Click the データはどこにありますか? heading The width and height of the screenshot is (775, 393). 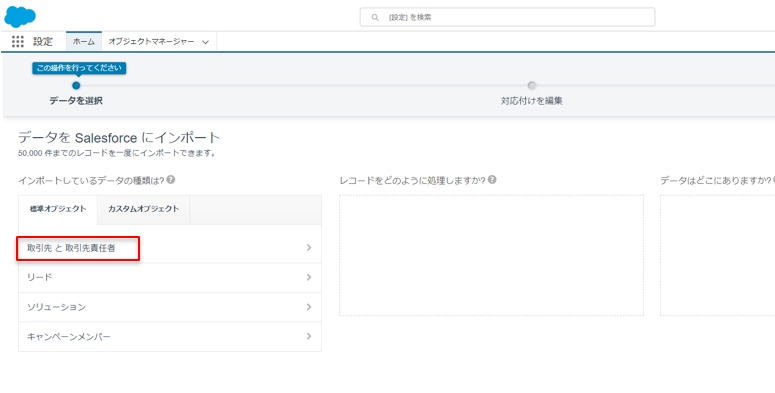(717, 180)
